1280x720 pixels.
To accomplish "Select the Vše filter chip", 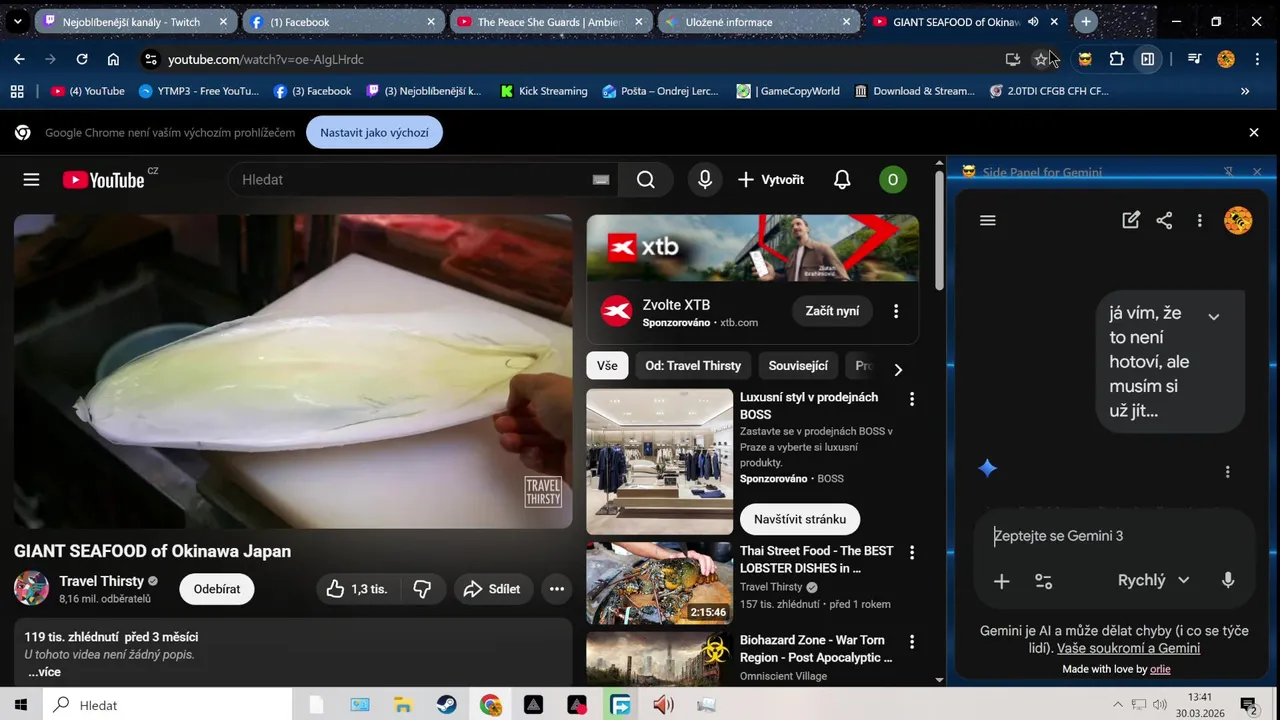I will 608,366.
